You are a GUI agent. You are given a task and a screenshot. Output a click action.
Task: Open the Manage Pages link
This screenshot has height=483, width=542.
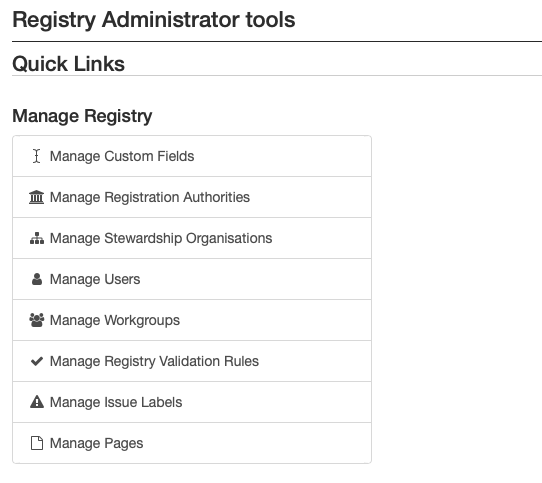pos(96,444)
